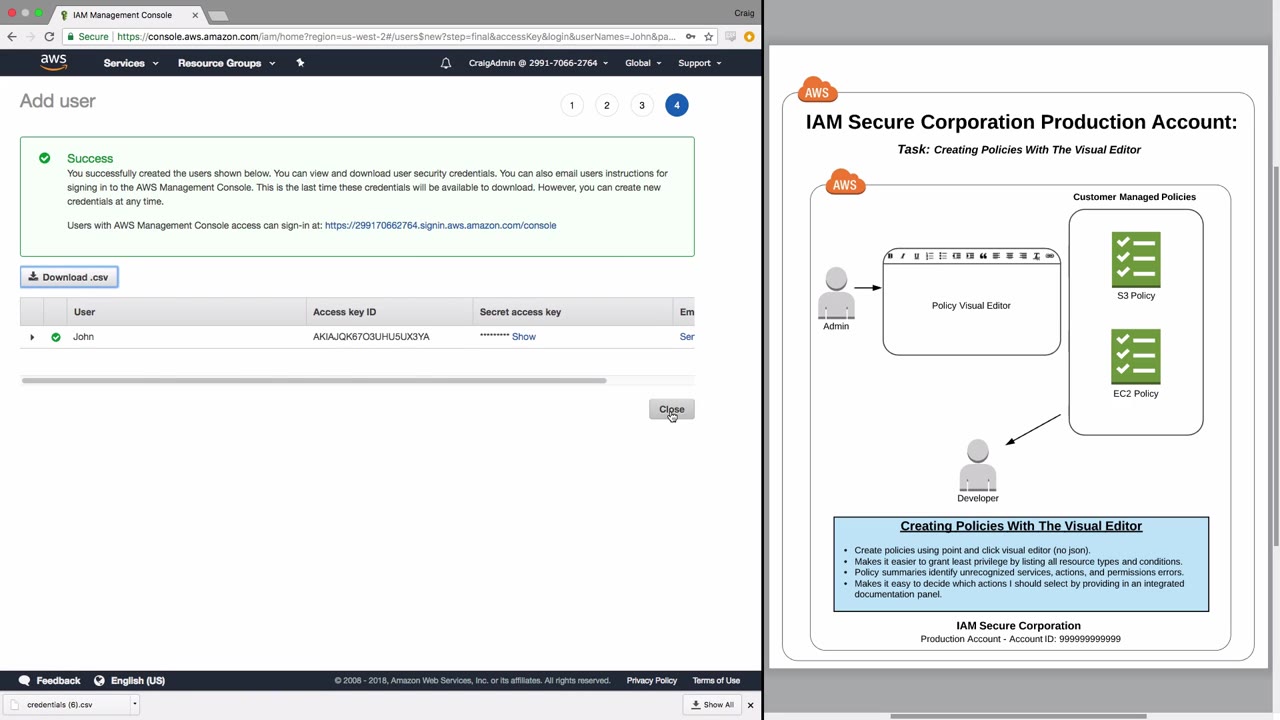
Task: Click the Close button
Action: pos(672,409)
